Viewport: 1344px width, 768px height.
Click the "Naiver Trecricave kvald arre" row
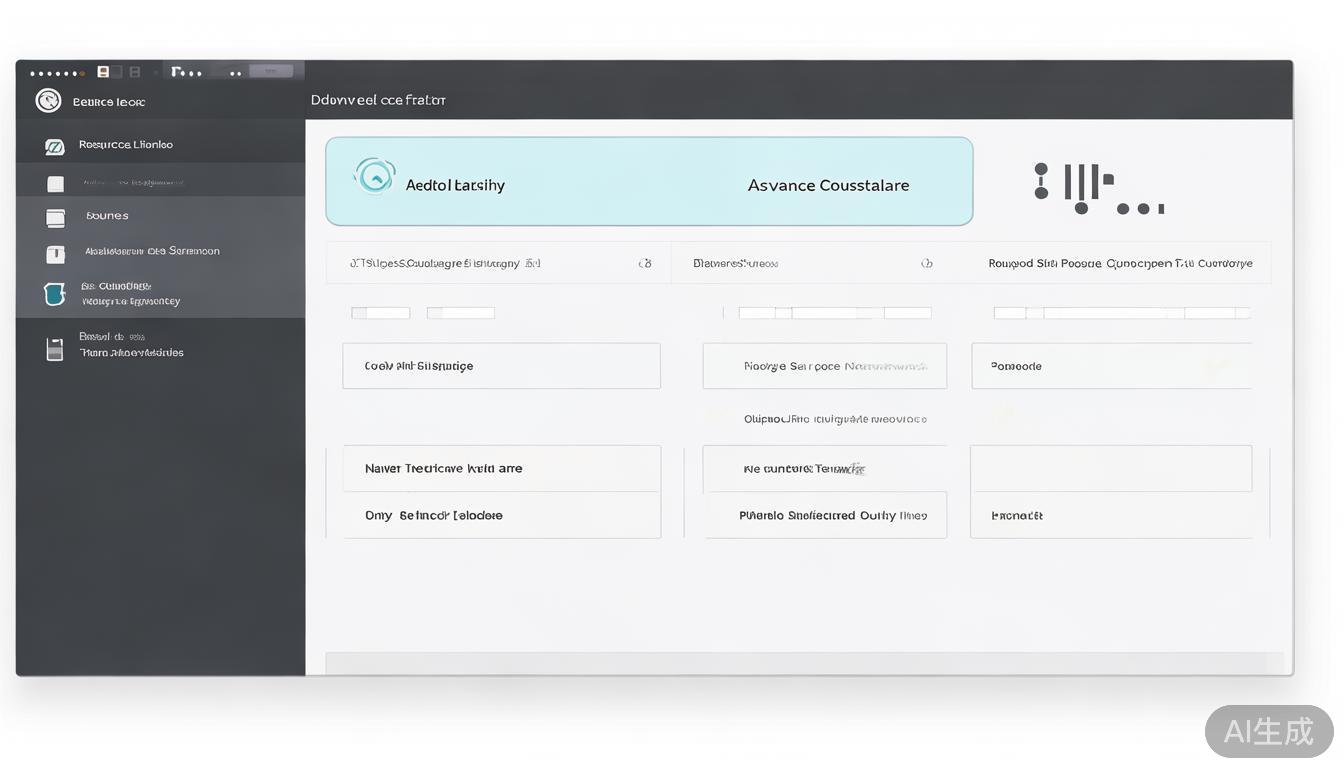coord(501,468)
